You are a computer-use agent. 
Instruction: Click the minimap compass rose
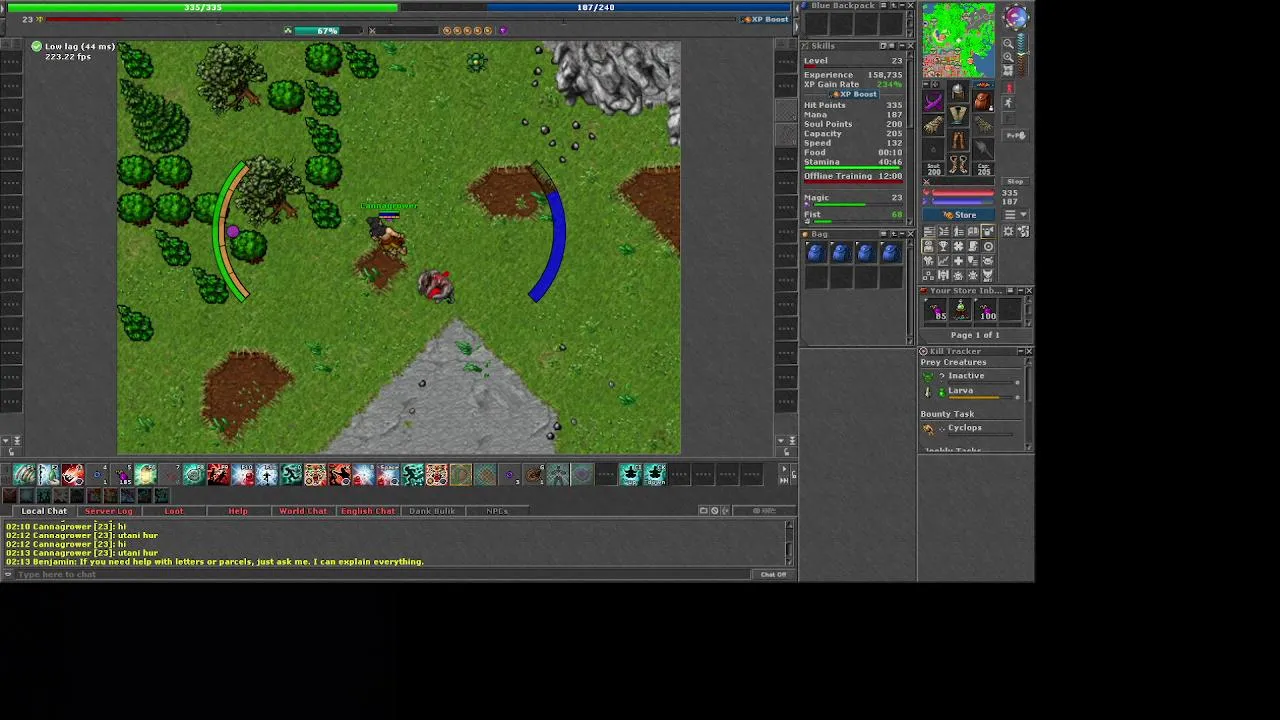pyautogui.click(x=1015, y=16)
